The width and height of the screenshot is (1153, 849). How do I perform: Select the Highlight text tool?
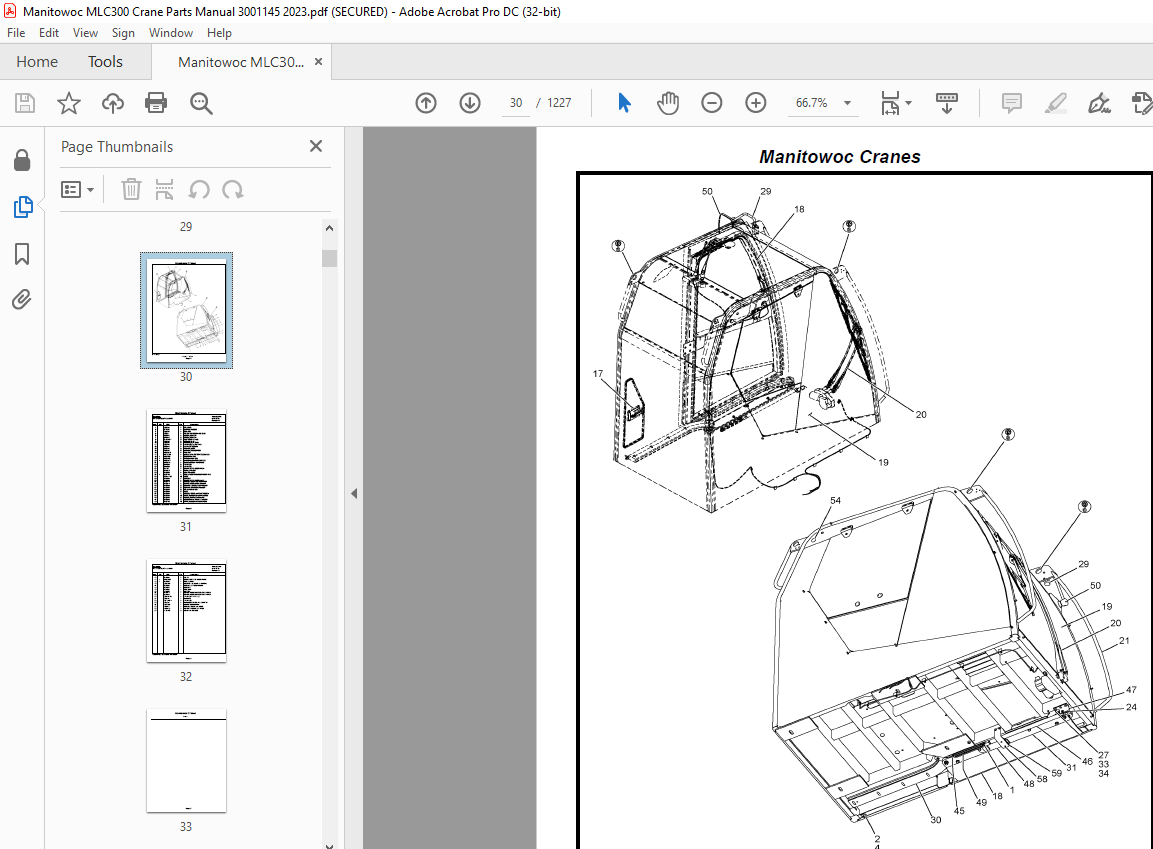click(x=1056, y=103)
